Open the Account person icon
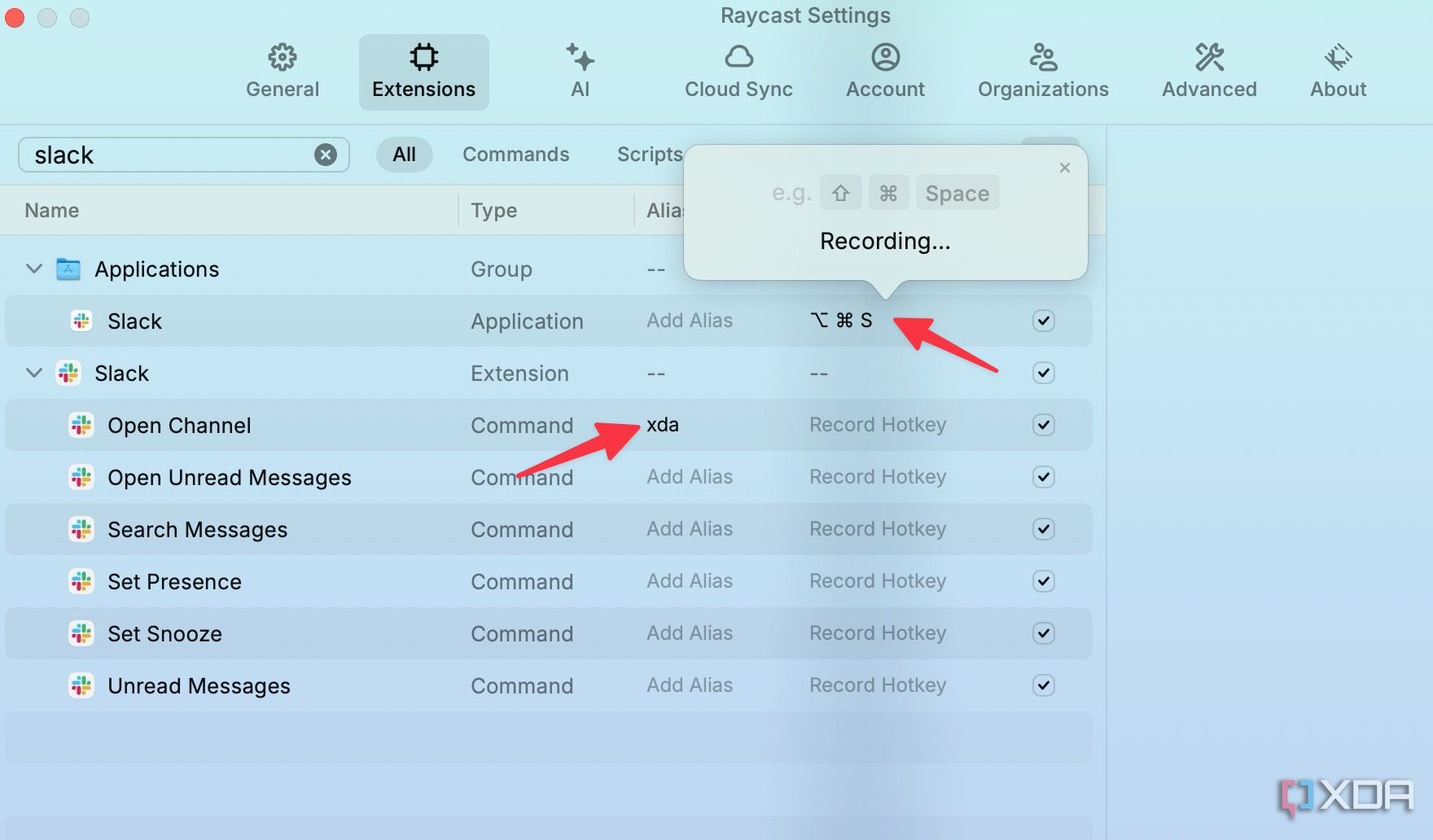Image resolution: width=1433 pixels, height=840 pixels. pos(885,57)
